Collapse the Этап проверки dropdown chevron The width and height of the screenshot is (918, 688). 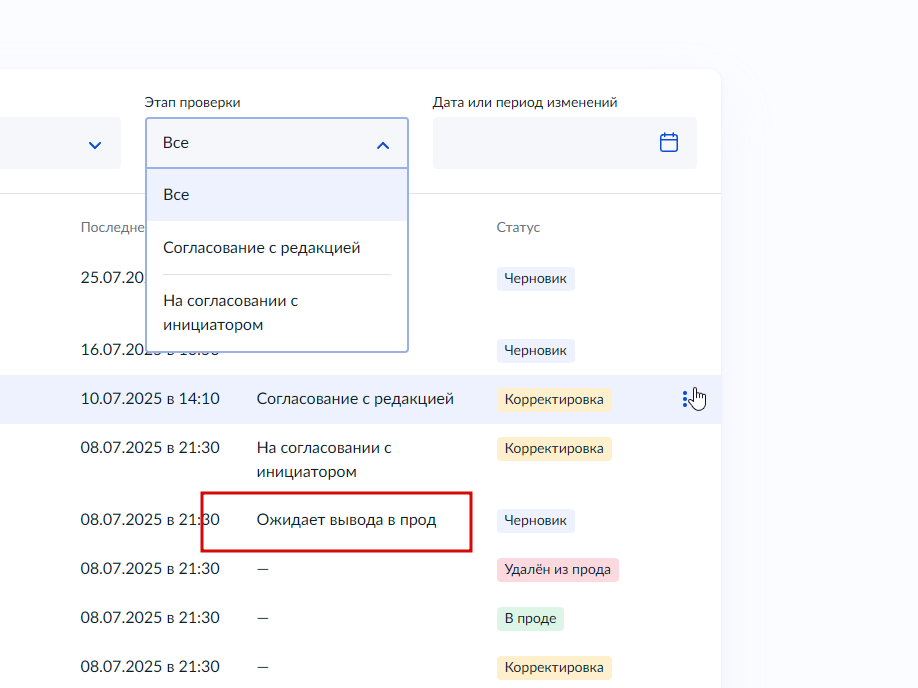point(383,145)
